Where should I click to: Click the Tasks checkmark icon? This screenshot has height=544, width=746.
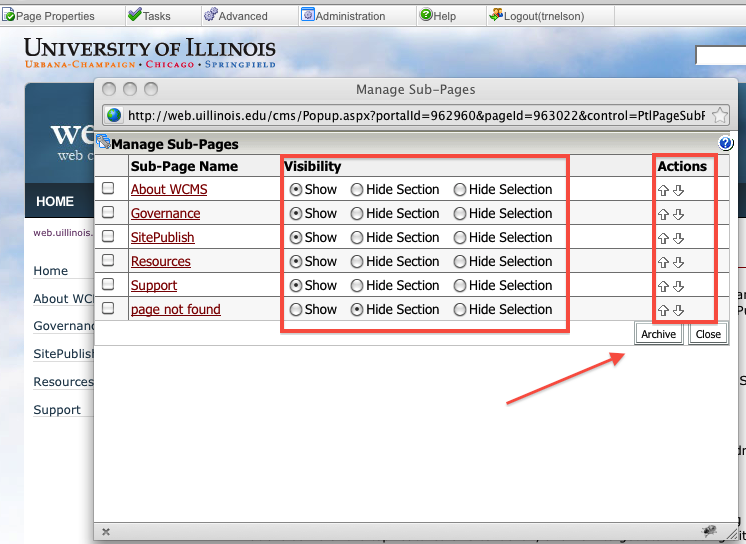[x=135, y=14]
